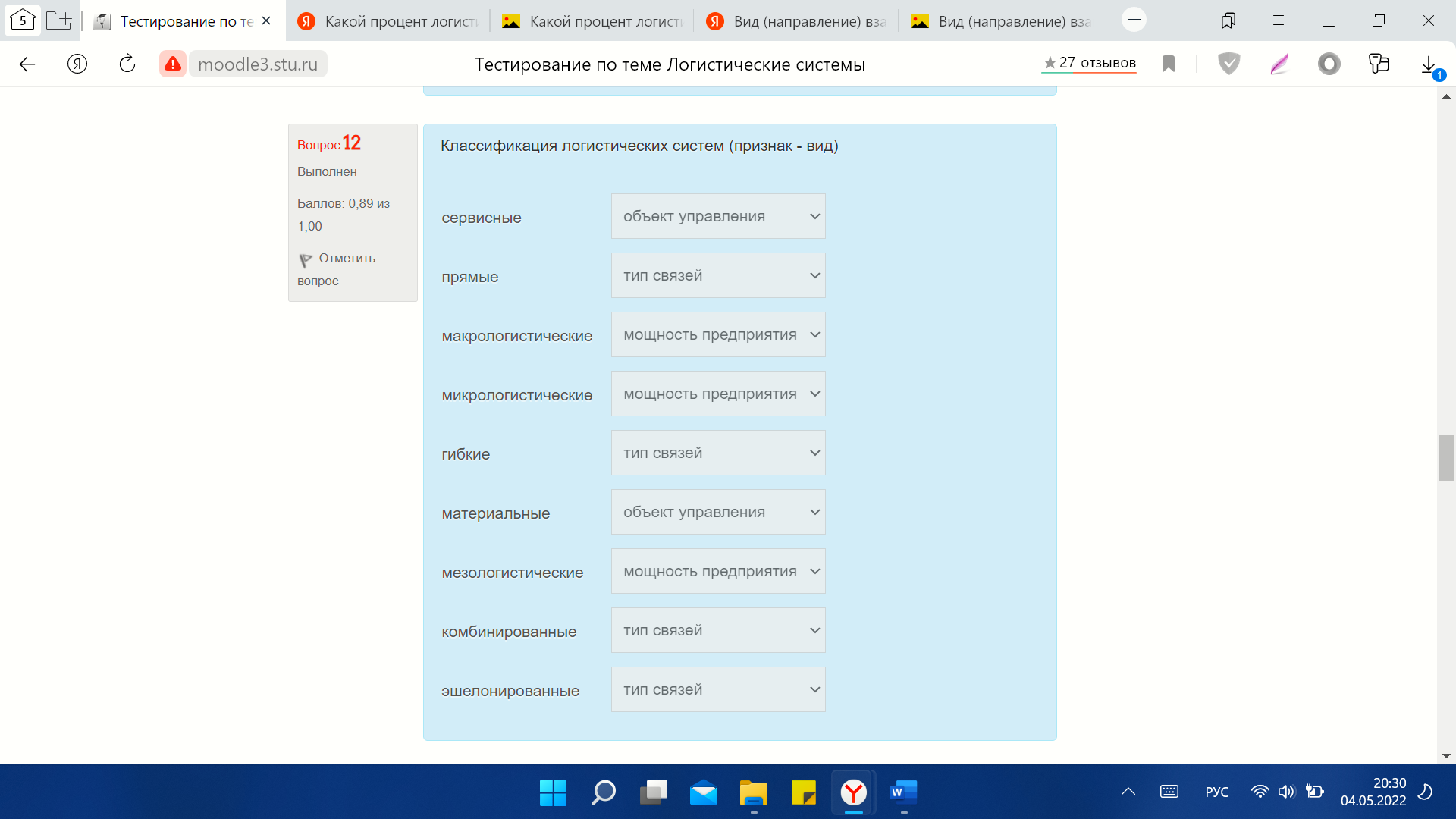Click the Yandex Browser taskbar icon
The height and width of the screenshot is (819, 1456).
(854, 793)
